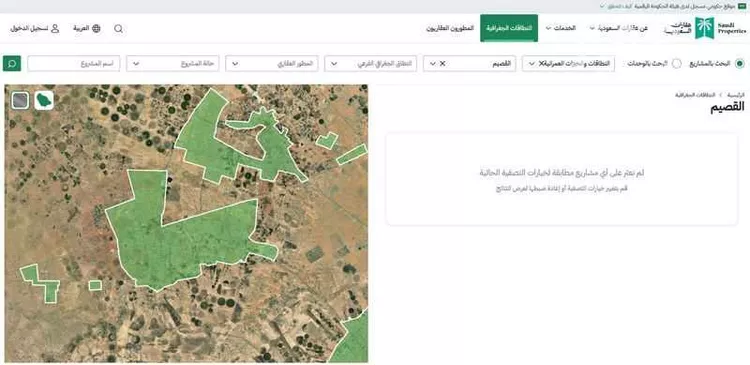
Task: Expand حالة المشروع dropdown
Action: (x=173, y=64)
